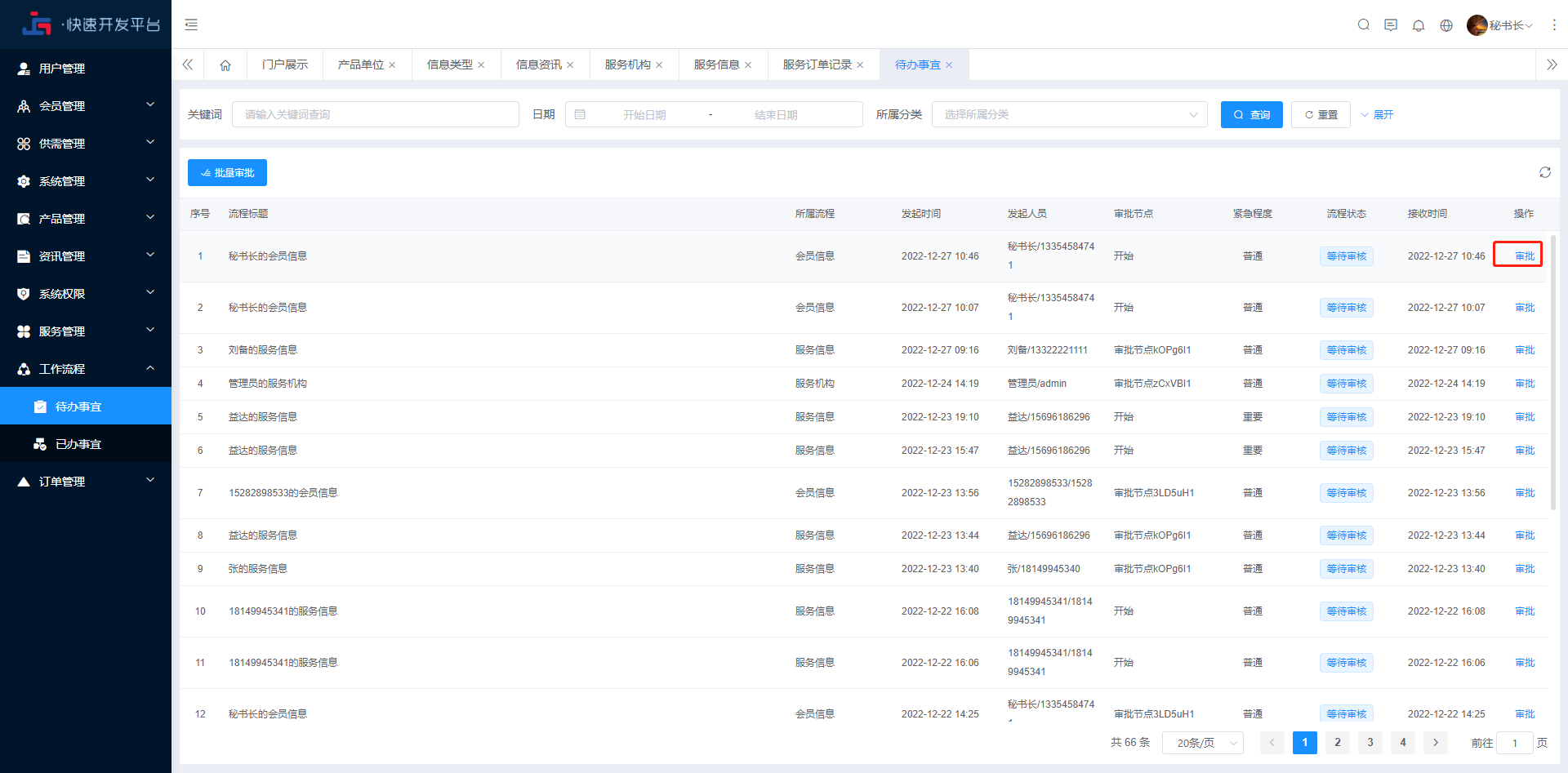This screenshot has width=1568, height=773.
Task: Expand 系统管理 menu
Action: pyautogui.click(x=86, y=181)
